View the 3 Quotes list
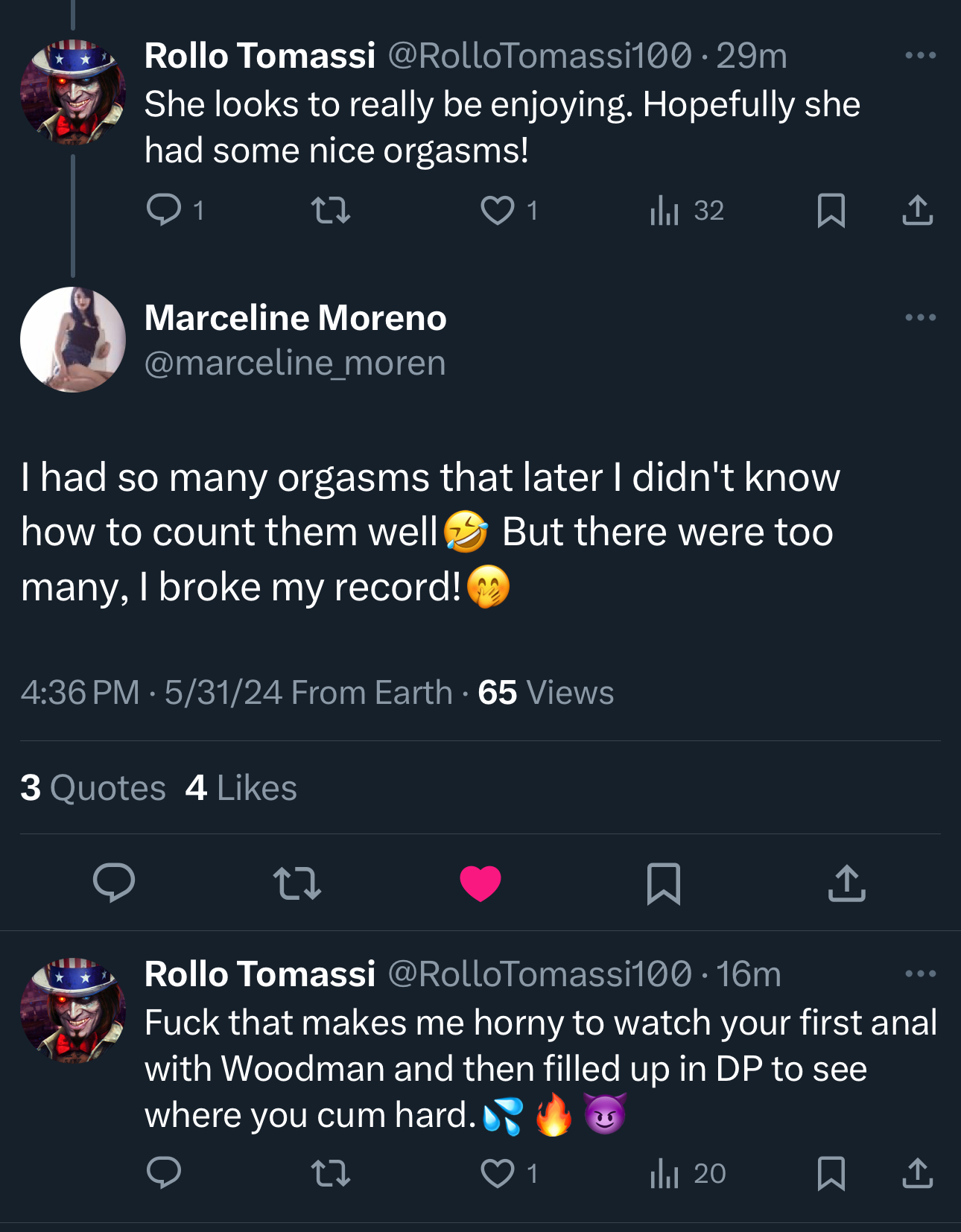961x1232 pixels. [x=93, y=788]
